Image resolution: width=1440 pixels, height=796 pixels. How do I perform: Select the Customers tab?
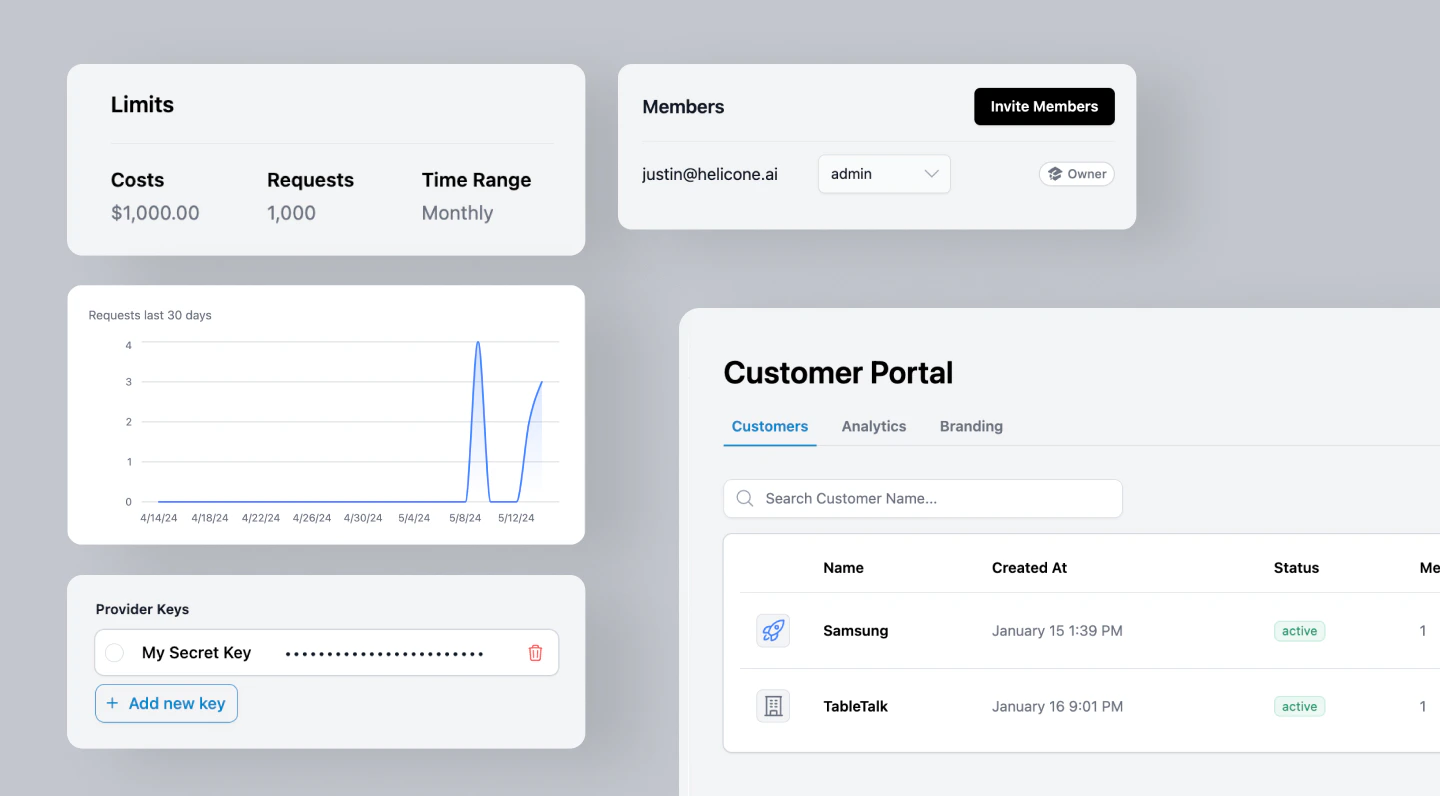769,426
